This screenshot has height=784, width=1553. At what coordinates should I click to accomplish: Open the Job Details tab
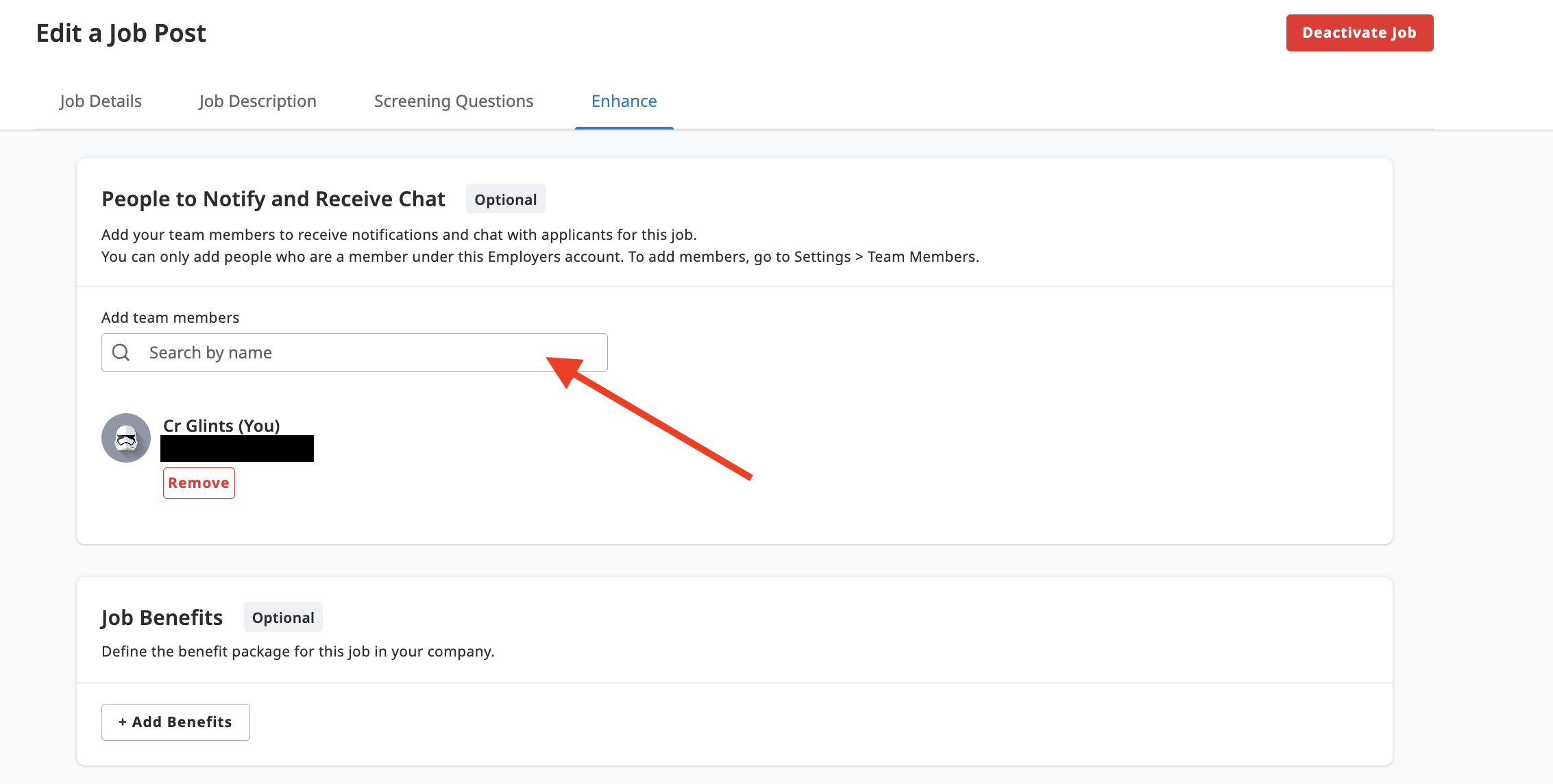pos(100,101)
